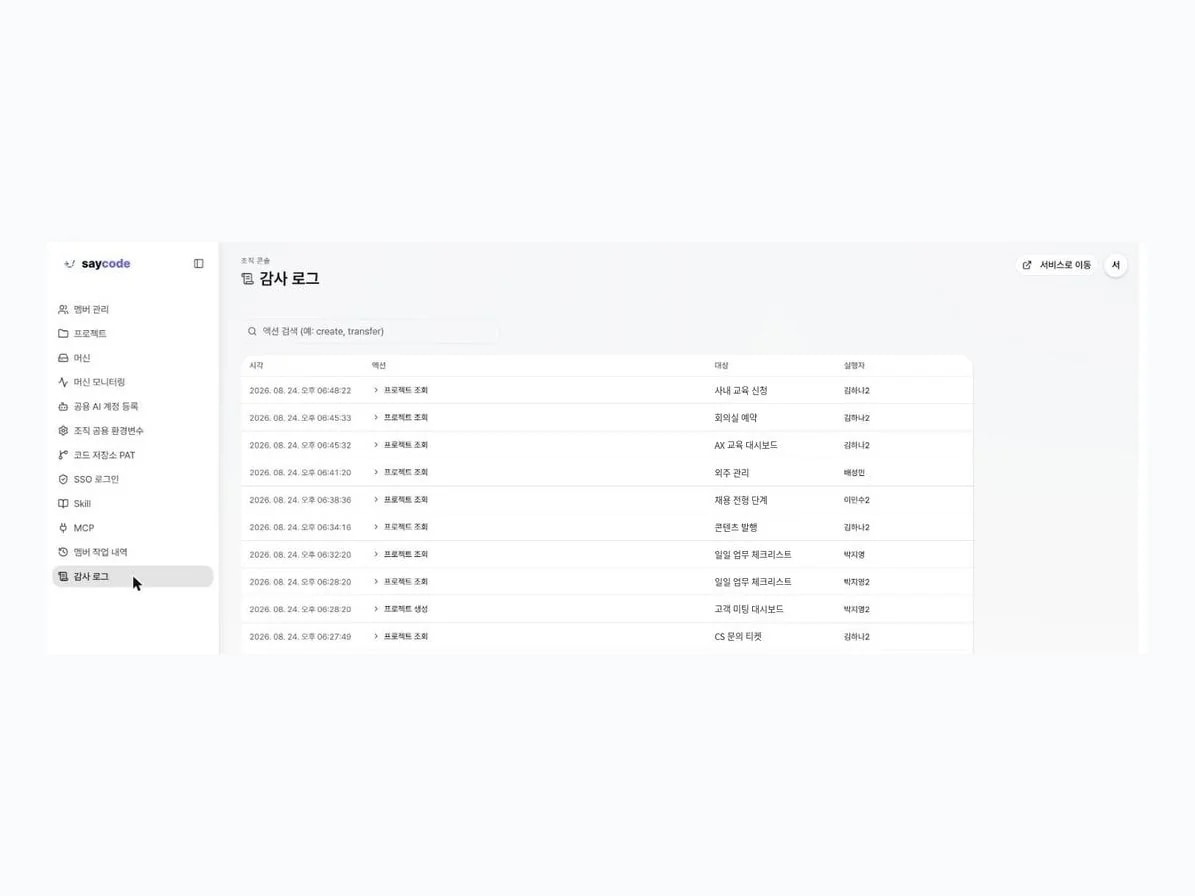Image resolution: width=1195 pixels, height=896 pixels.
Task: Select 감사 로그 in the sidebar
Action: 133,577
